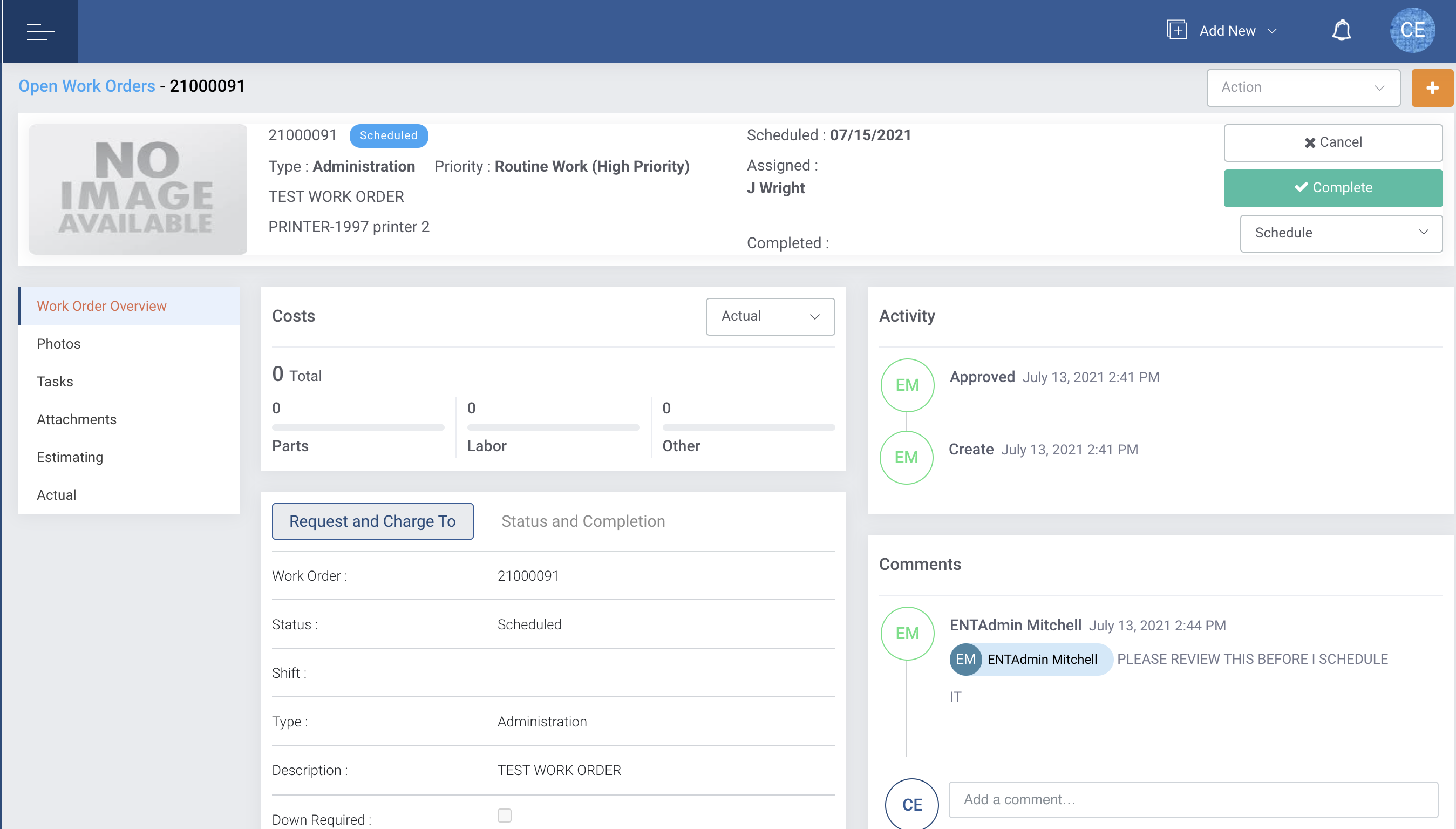
Task: Click the Open Work Orders link
Action: click(x=86, y=86)
